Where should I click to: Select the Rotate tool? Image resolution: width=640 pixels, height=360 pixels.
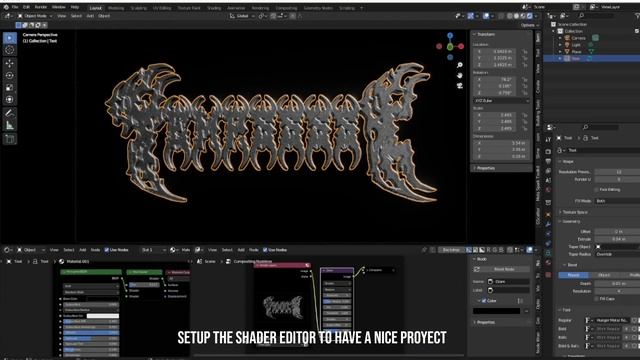pyautogui.click(x=10, y=76)
